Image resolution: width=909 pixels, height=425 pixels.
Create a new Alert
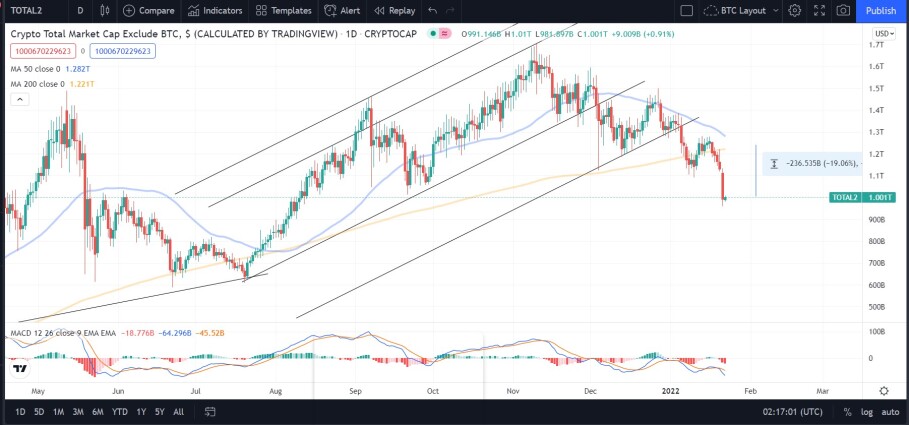click(342, 10)
